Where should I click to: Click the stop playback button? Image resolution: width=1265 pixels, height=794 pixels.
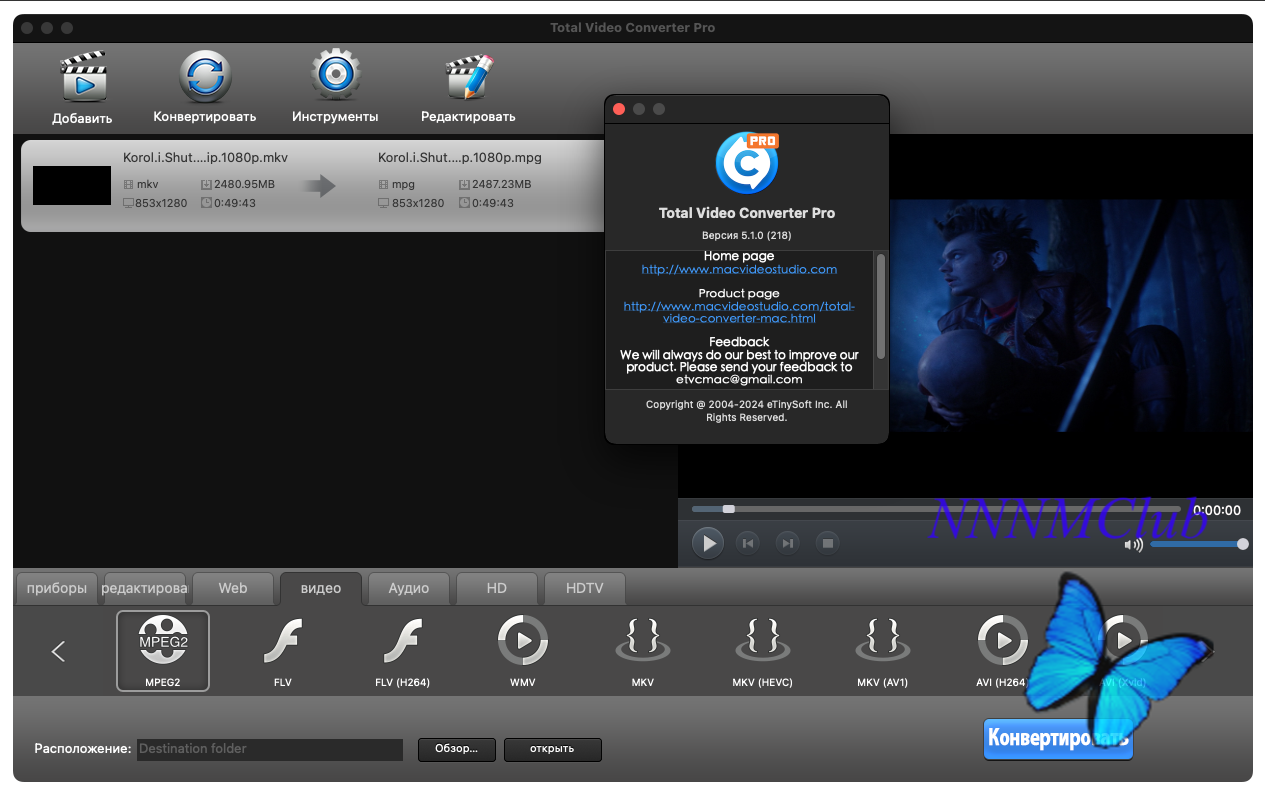tap(827, 543)
